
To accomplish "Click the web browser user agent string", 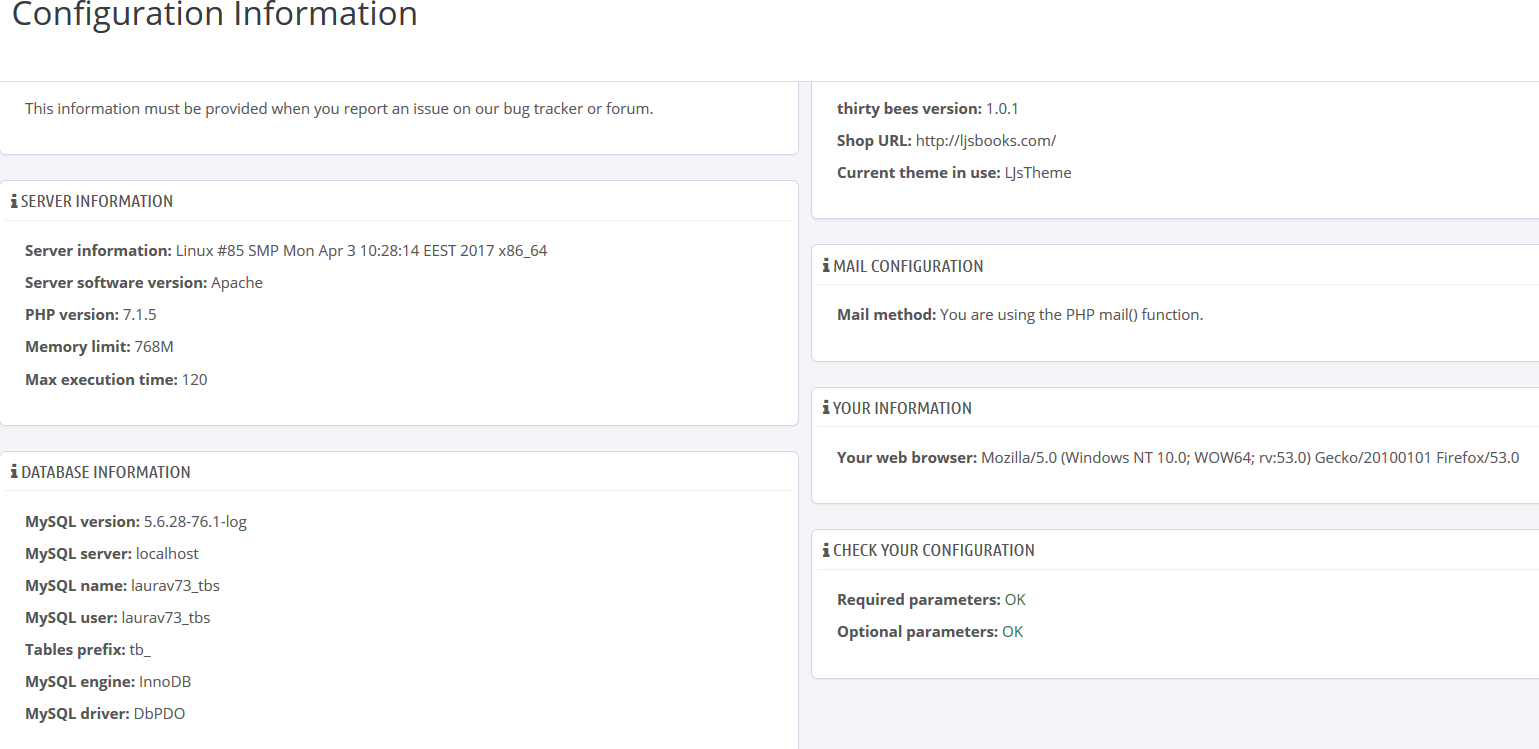I will pyautogui.click(x=1249, y=457).
